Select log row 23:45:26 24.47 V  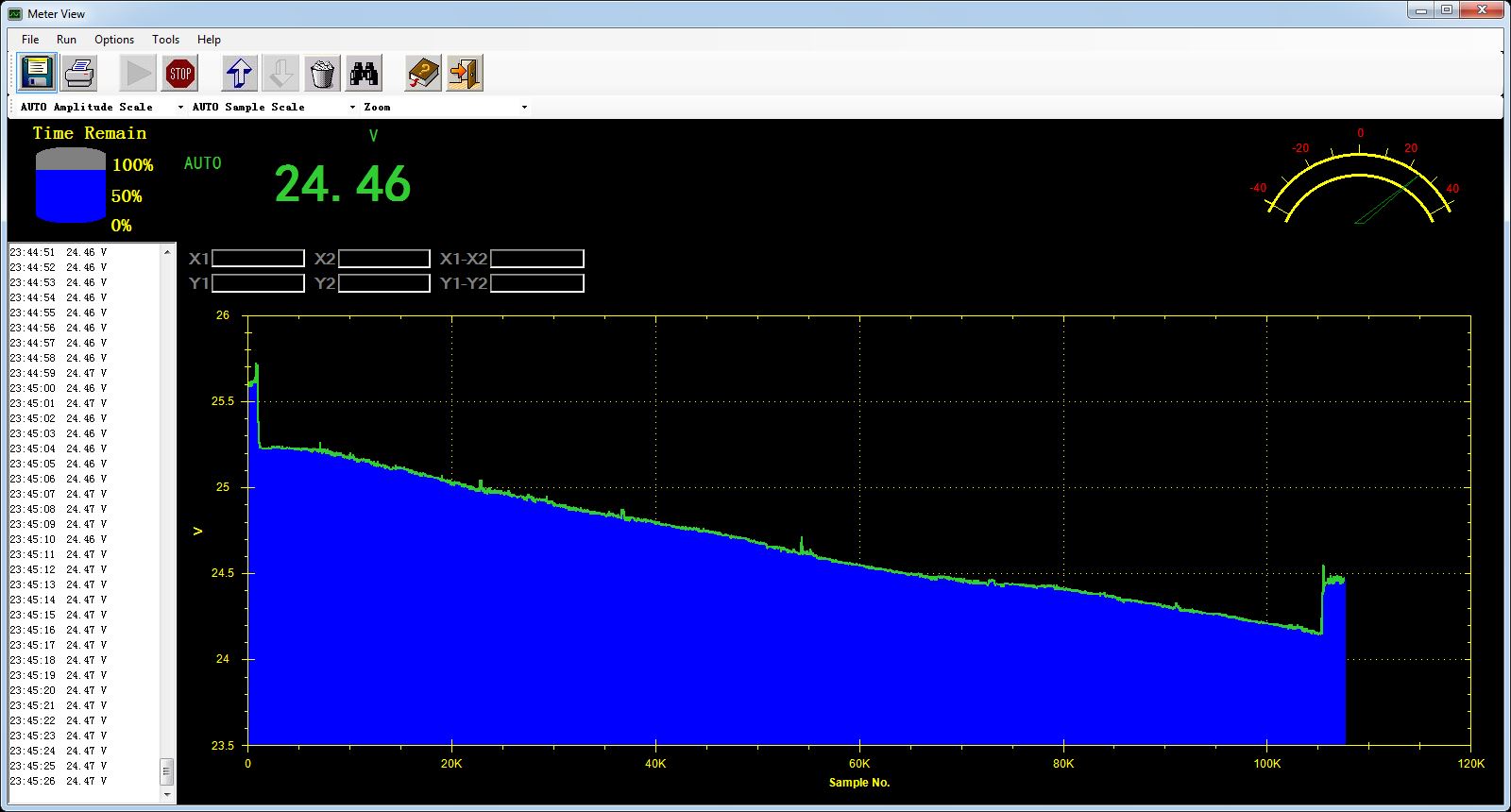[59, 782]
